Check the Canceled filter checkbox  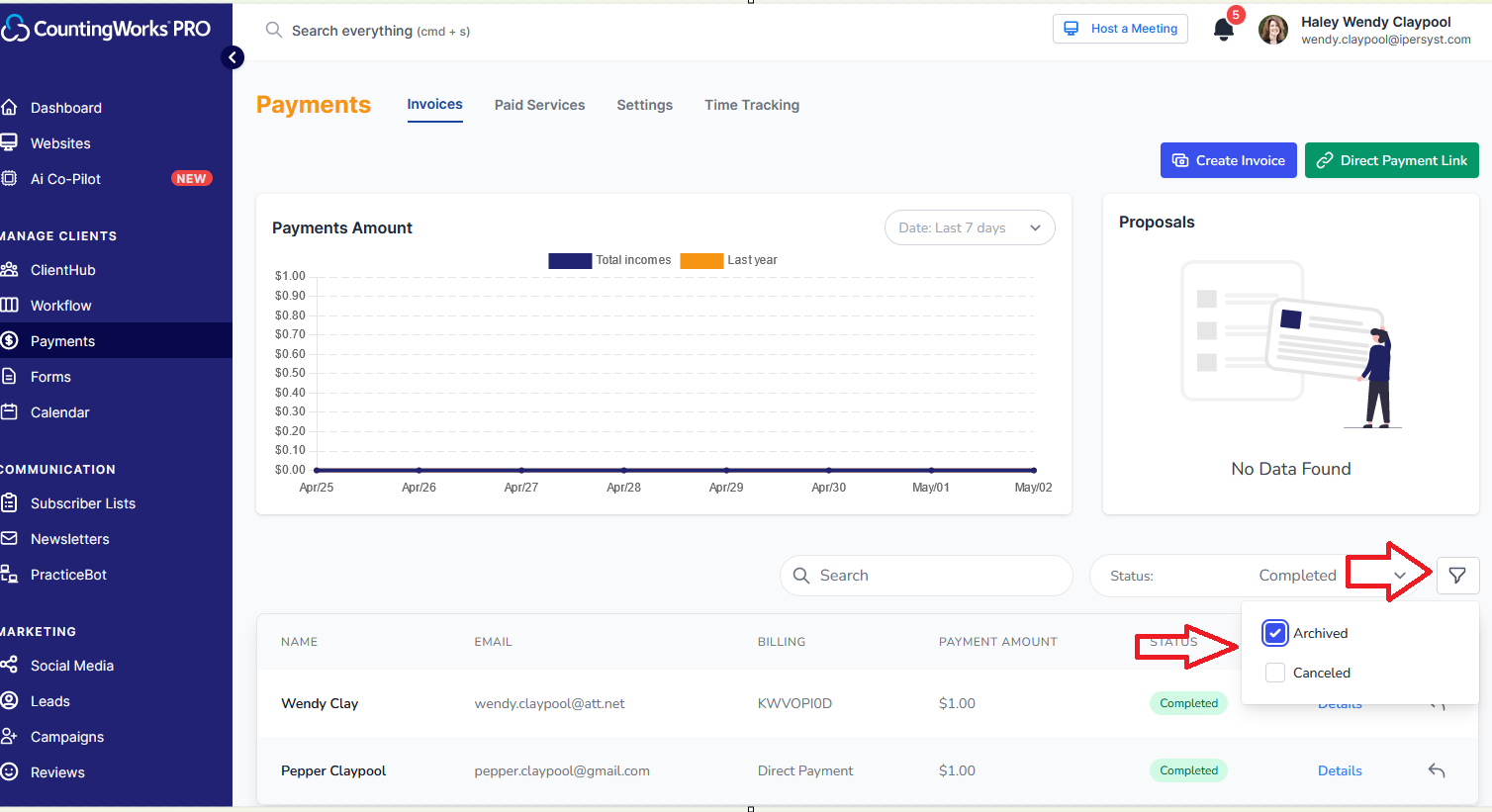1275,673
